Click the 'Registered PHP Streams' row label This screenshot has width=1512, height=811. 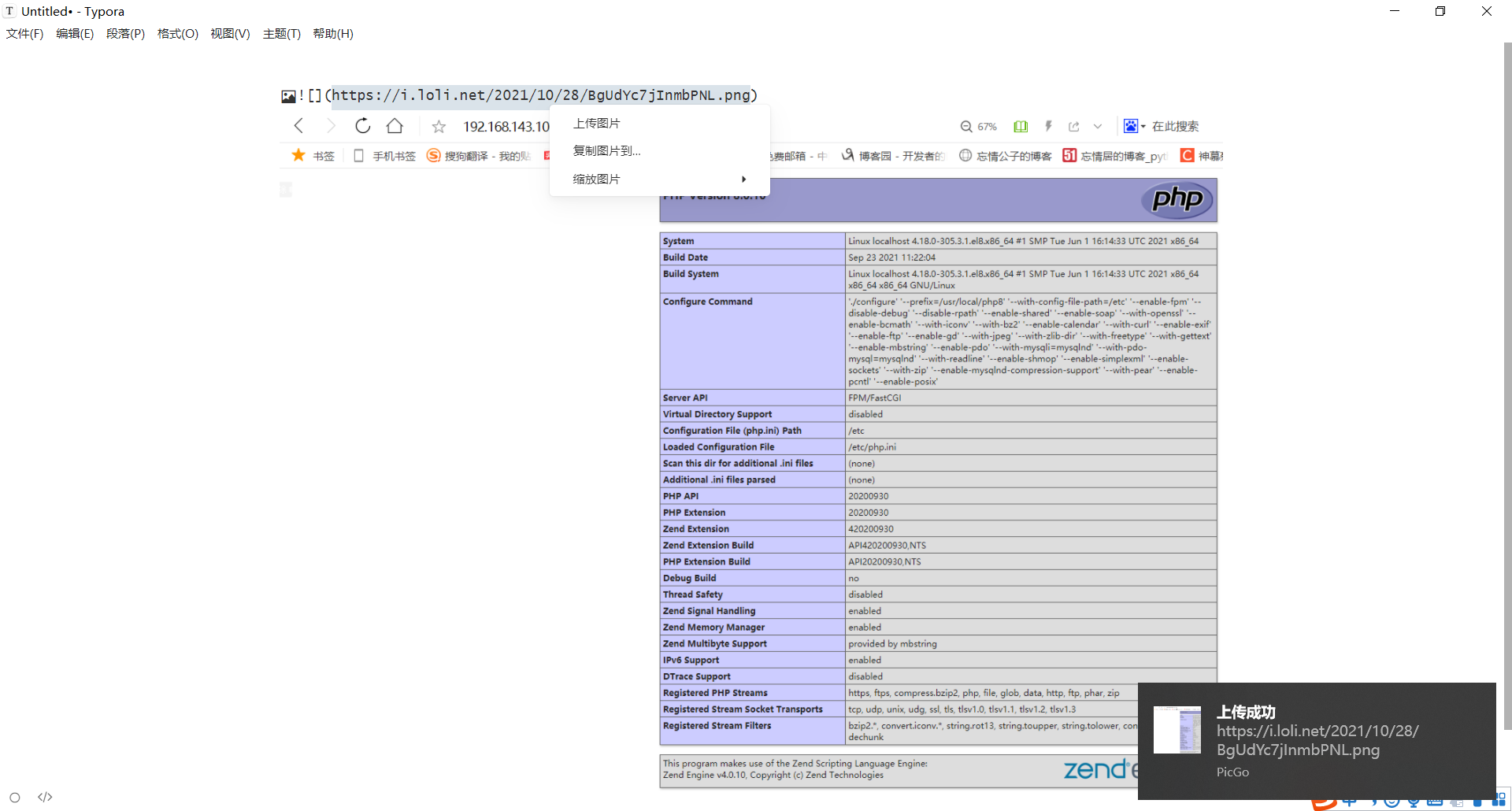tap(715, 693)
